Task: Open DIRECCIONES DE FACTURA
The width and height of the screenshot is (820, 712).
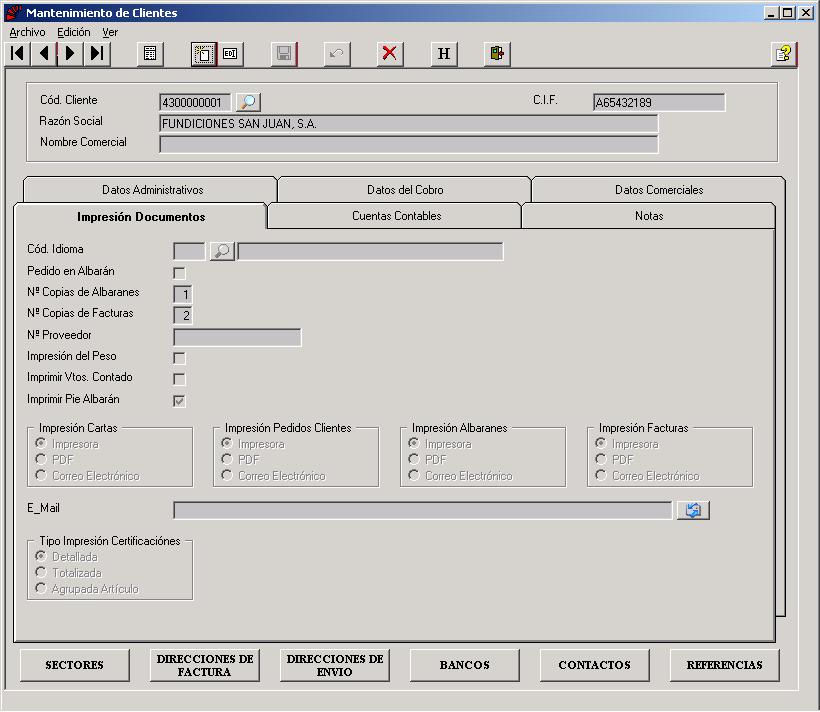Action: pyautogui.click(x=204, y=665)
